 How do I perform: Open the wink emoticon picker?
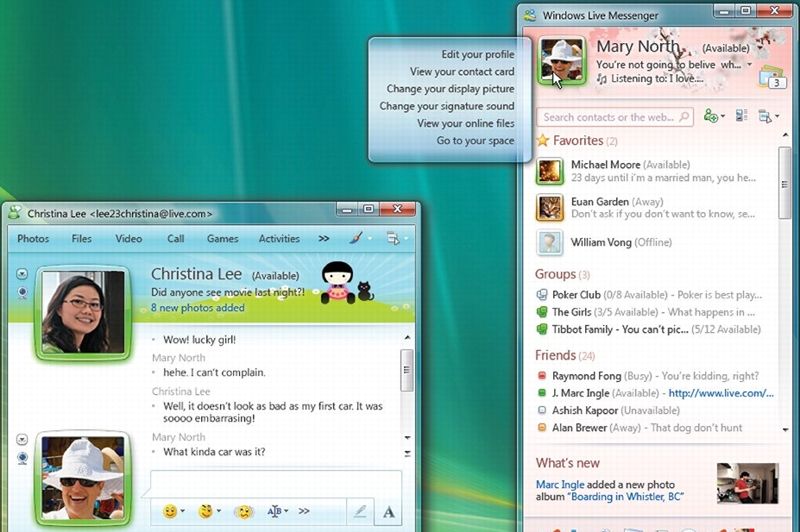click(206, 511)
